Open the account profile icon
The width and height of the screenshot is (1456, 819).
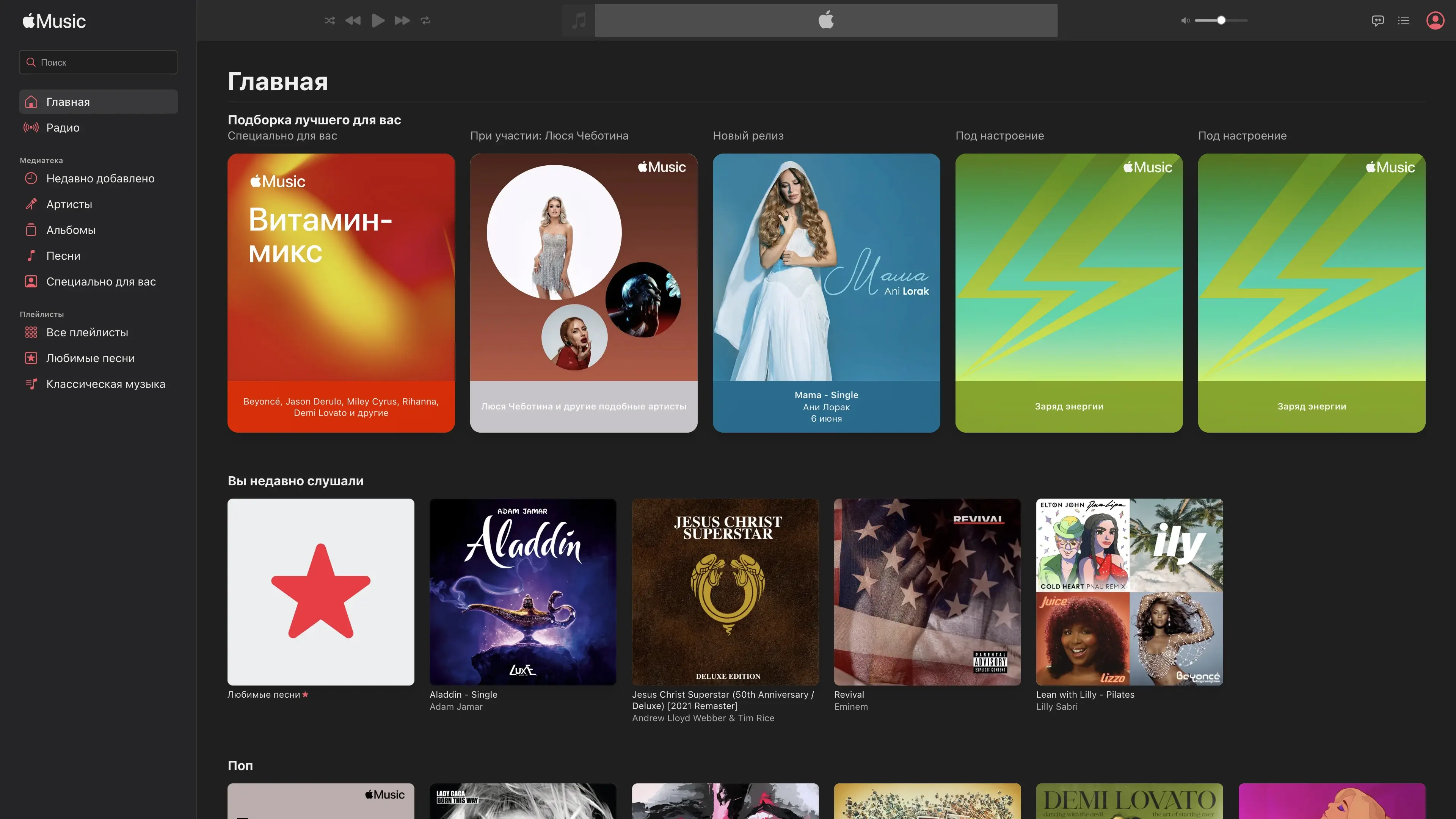click(x=1435, y=21)
